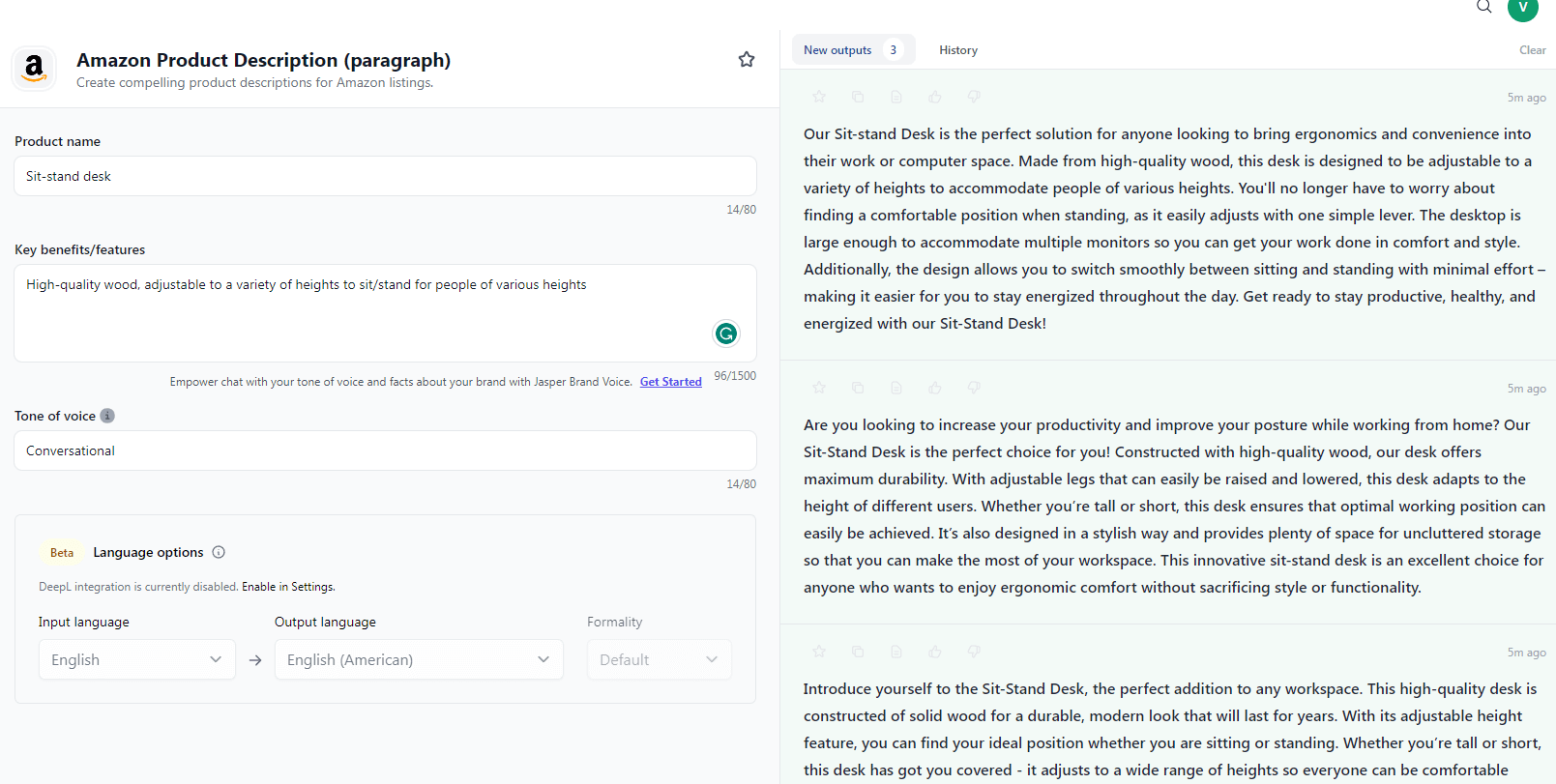The height and width of the screenshot is (784, 1556).
Task: Click the '5m ago' timestamp on 'Introduce yourself' output
Action: pyautogui.click(x=1526, y=653)
